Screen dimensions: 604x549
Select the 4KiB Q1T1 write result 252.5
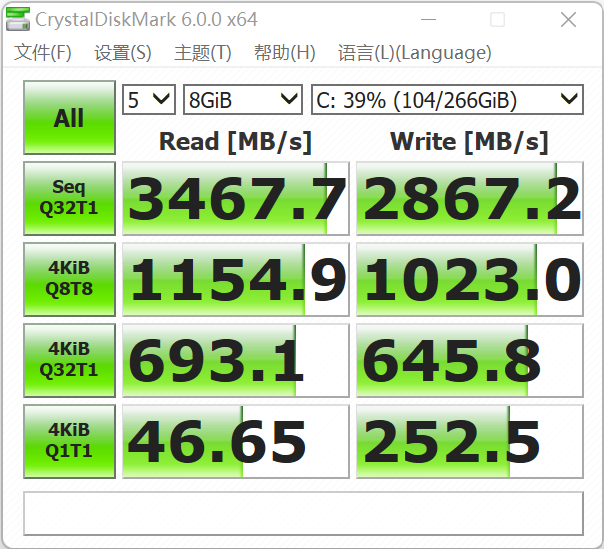point(470,441)
